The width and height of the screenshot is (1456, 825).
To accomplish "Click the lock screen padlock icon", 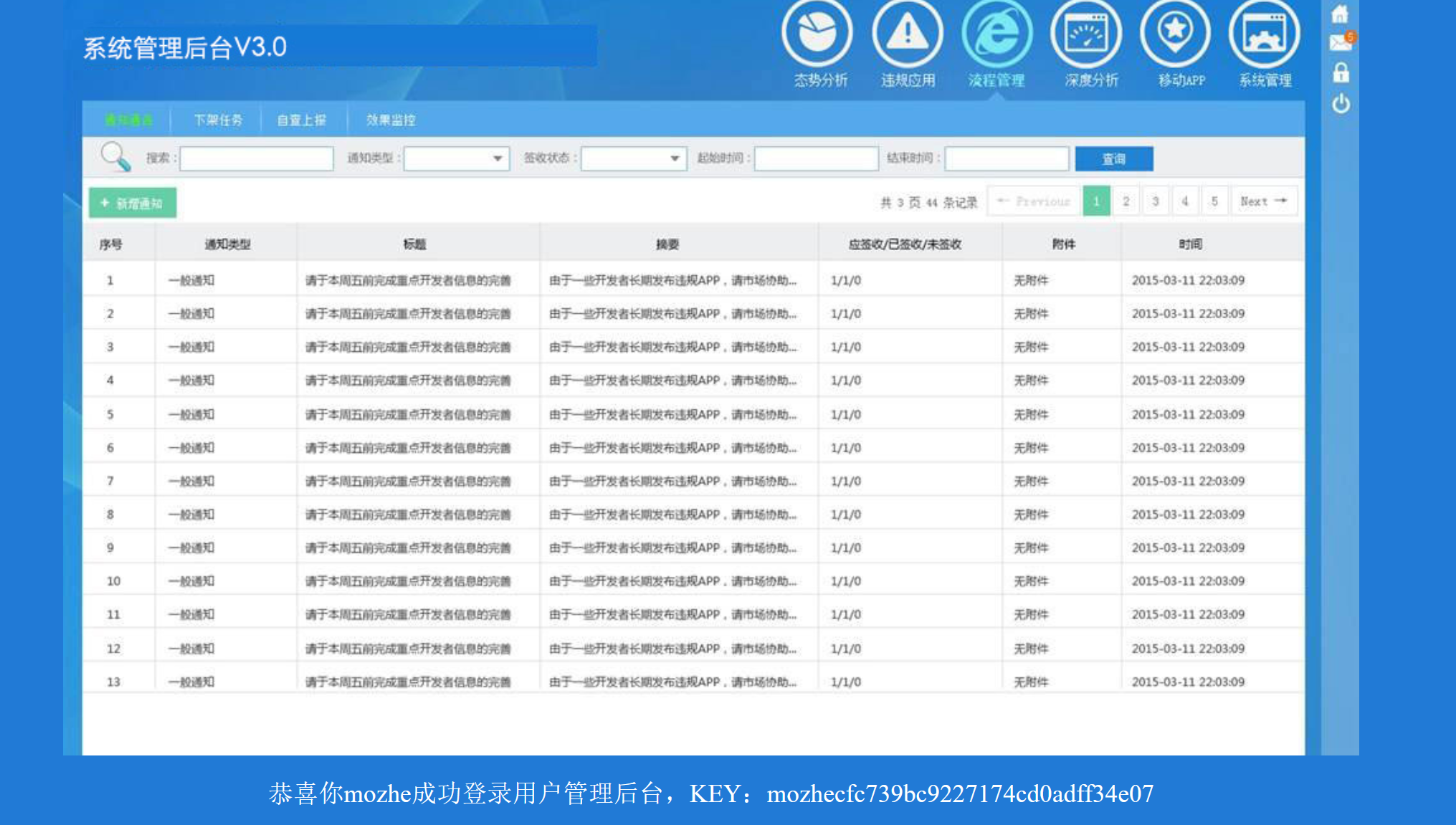I will click(1341, 72).
